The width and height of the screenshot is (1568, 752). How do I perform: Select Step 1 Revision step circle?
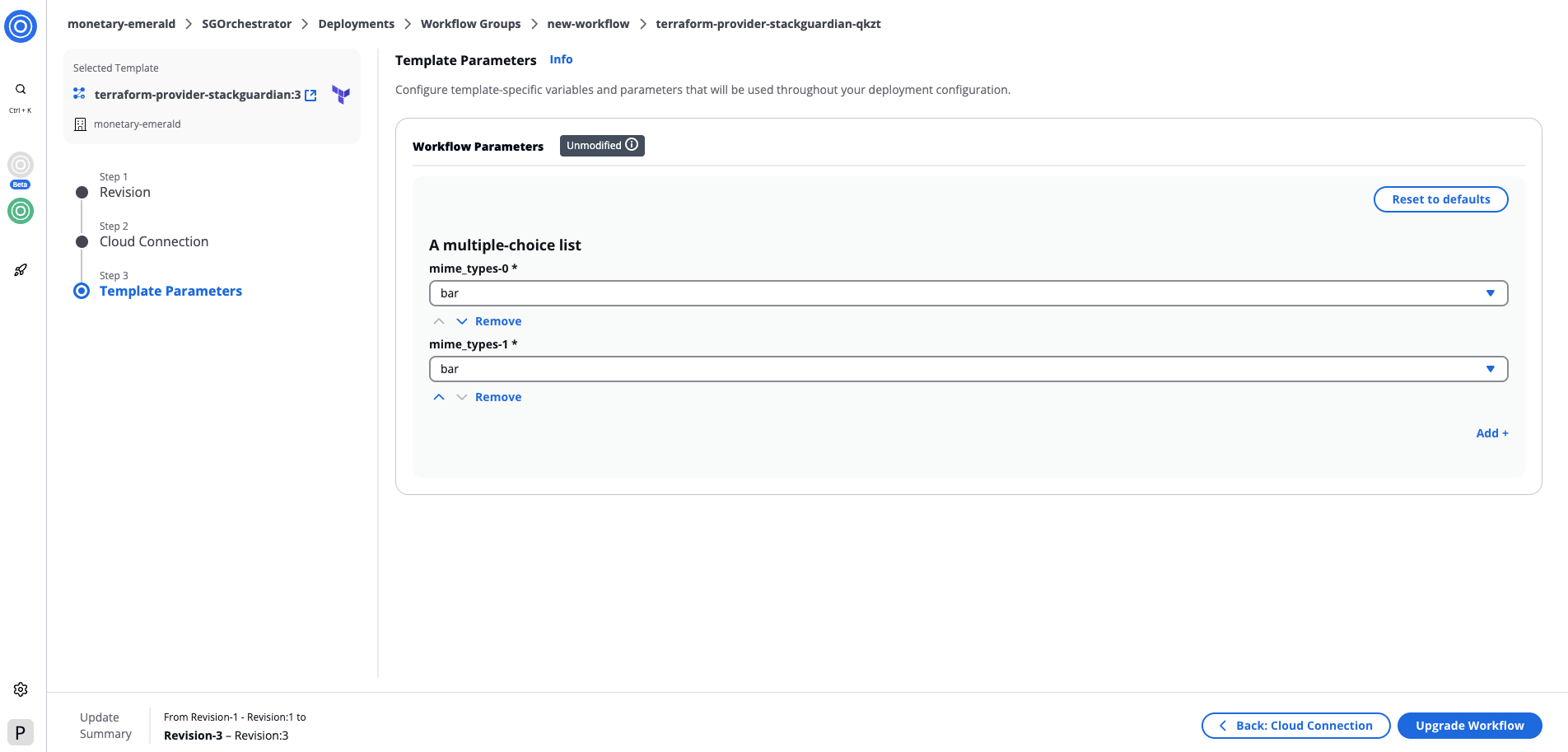point(81,192)
